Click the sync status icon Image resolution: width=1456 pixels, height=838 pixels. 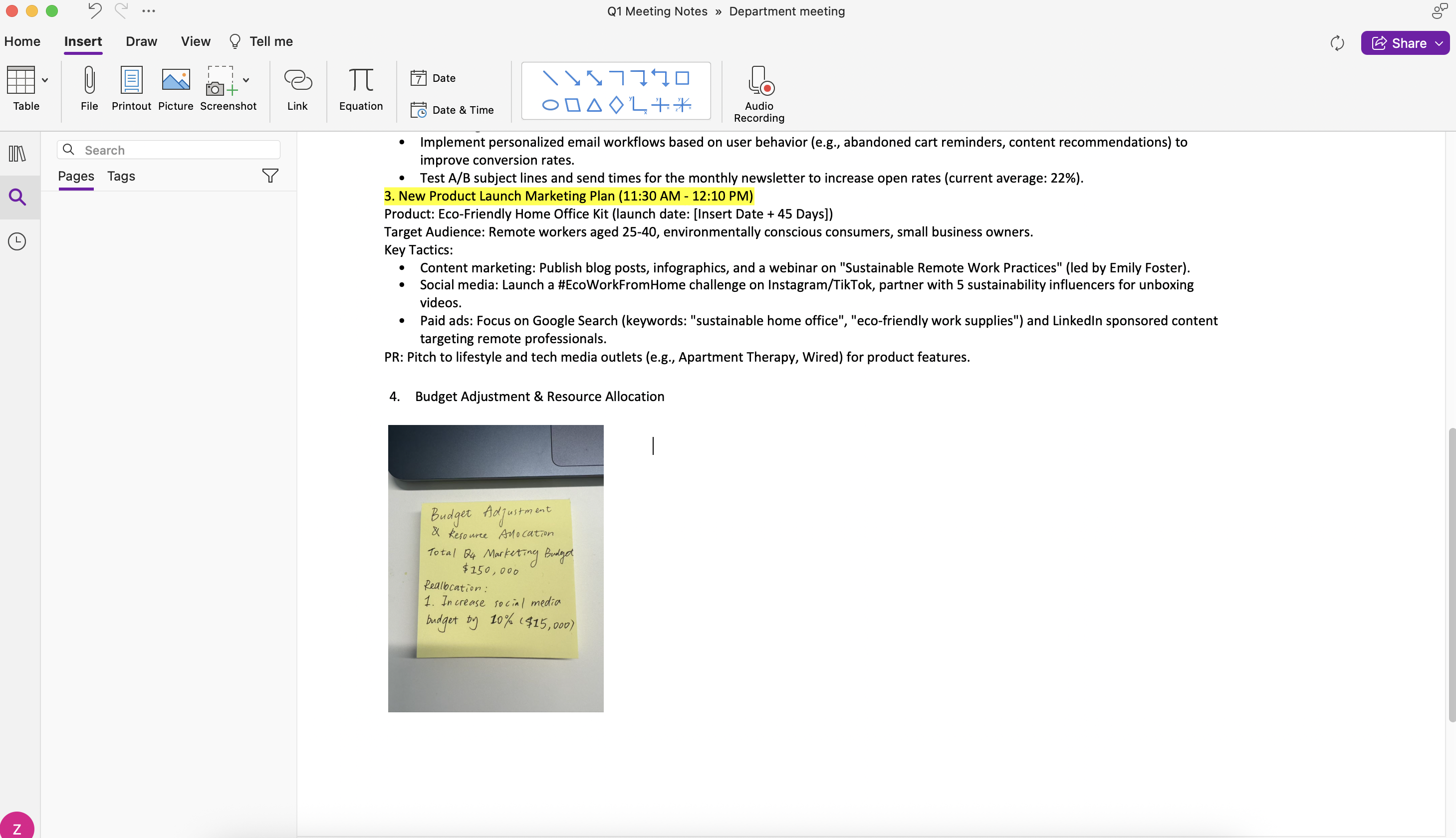1337,43
